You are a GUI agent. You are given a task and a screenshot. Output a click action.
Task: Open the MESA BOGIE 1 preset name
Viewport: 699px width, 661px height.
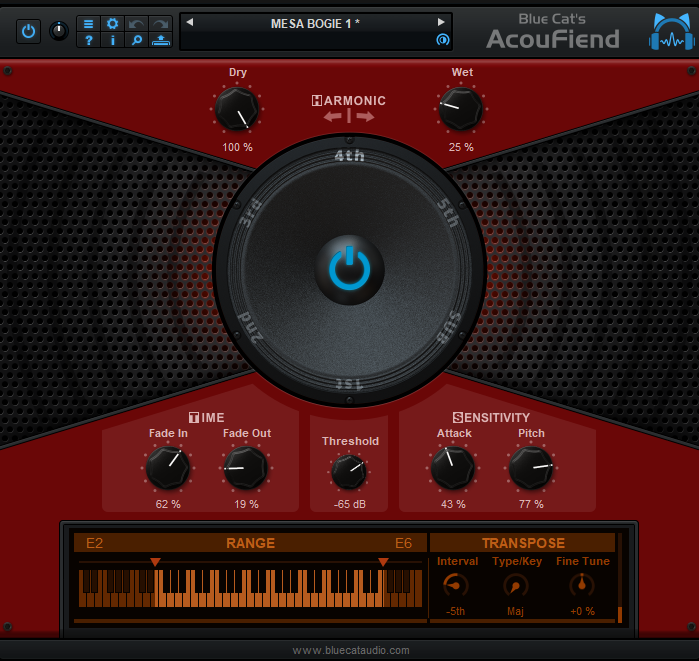(315, 23)
